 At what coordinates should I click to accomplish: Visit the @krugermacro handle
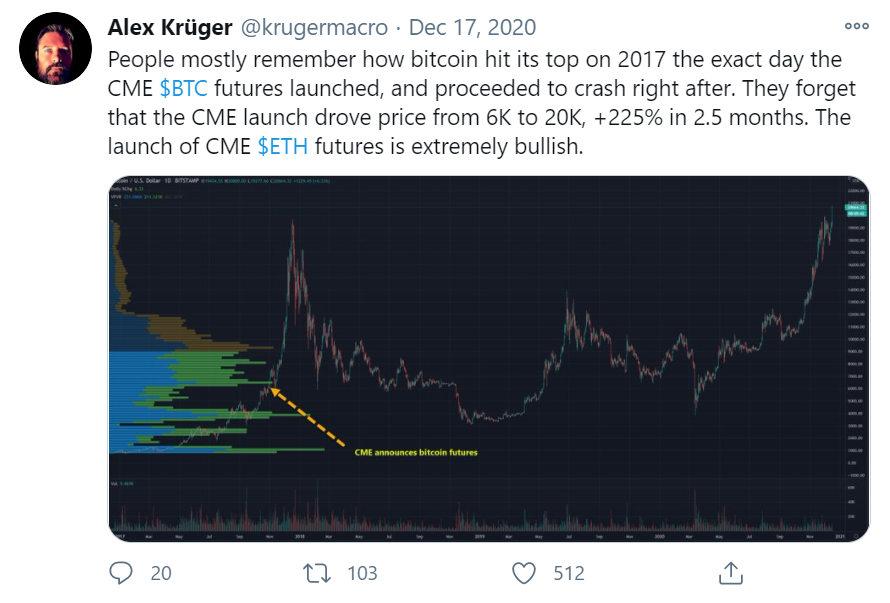tap(314, 27)
